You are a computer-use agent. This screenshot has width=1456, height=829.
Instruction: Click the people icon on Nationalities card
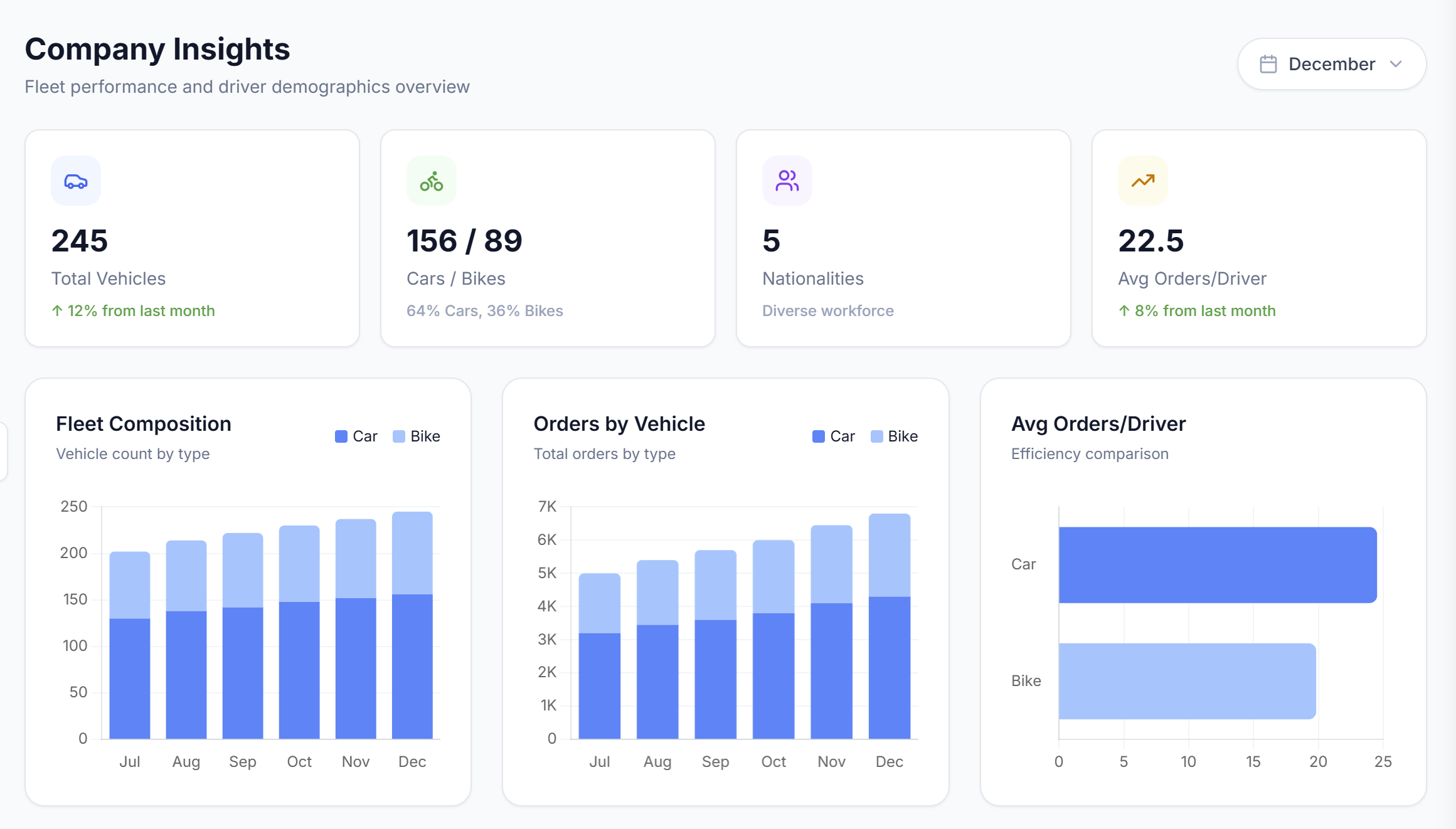(787, 181)
